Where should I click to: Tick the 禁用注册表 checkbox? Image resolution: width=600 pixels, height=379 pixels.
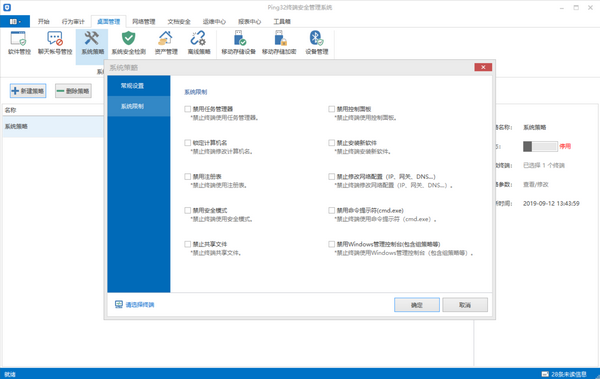(x=188, y=176)
